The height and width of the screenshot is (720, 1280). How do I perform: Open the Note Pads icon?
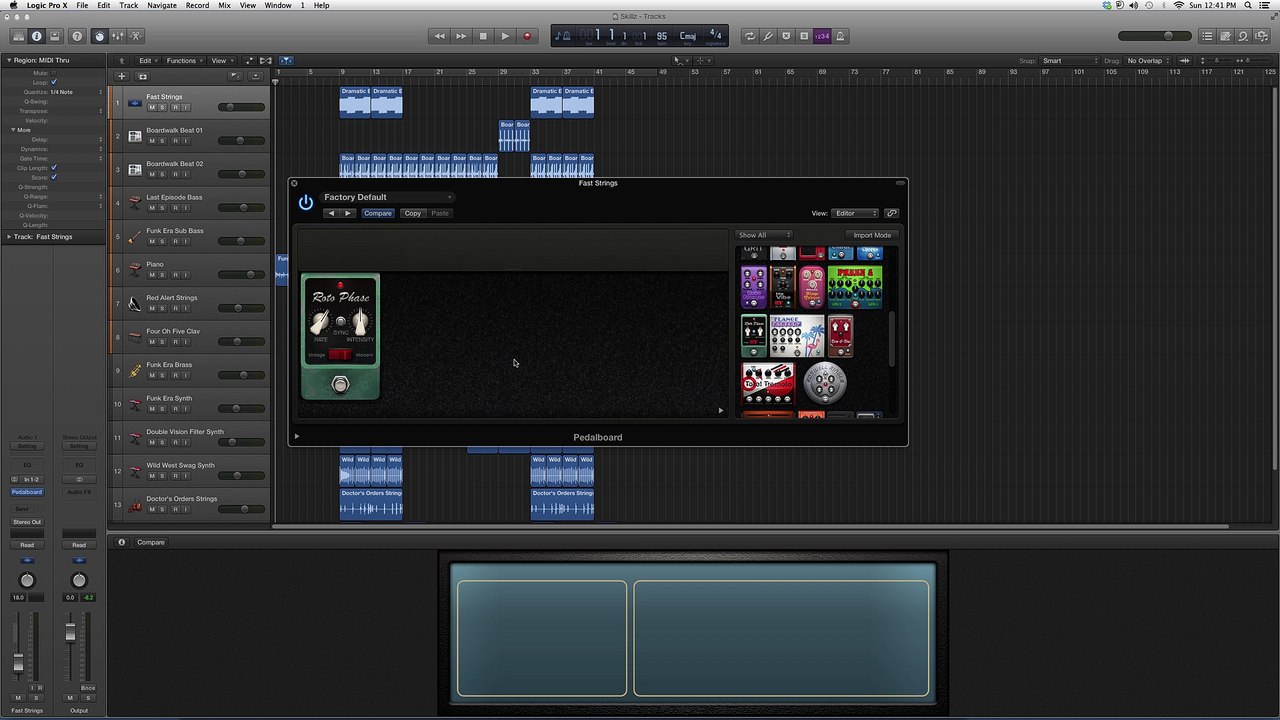point(1225,36)
